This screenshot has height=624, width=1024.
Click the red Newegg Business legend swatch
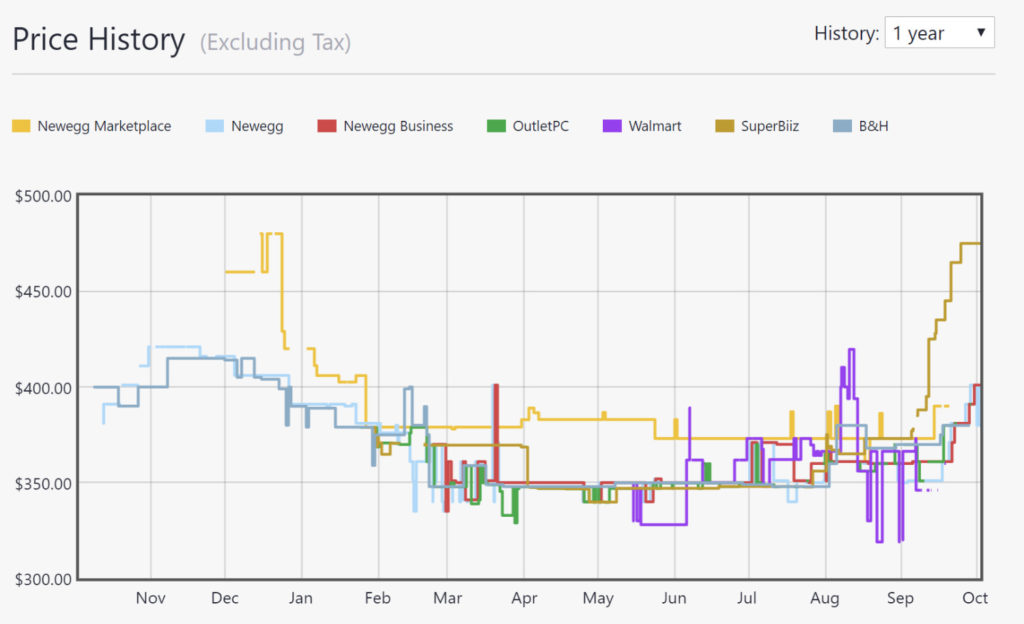(x=326, y=126)
